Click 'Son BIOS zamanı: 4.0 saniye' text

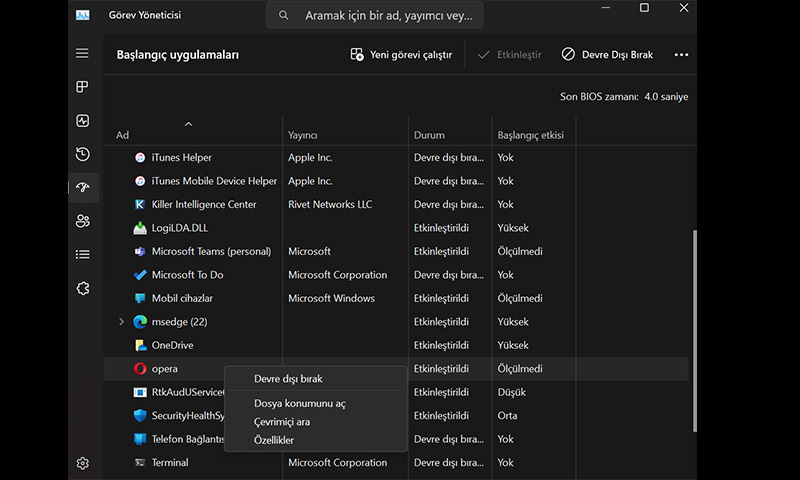[624, 96]
